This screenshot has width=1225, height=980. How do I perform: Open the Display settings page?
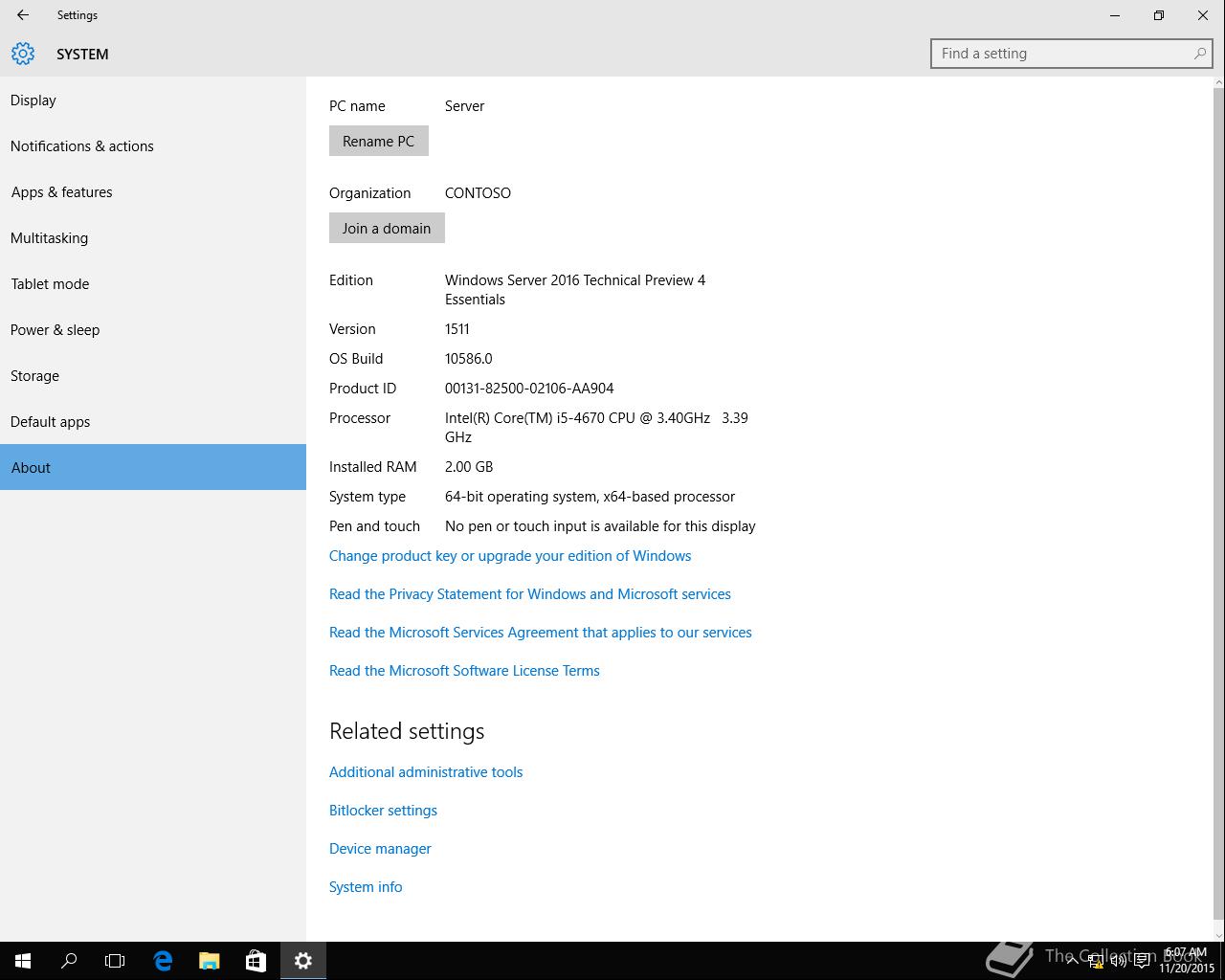(153, 100)
